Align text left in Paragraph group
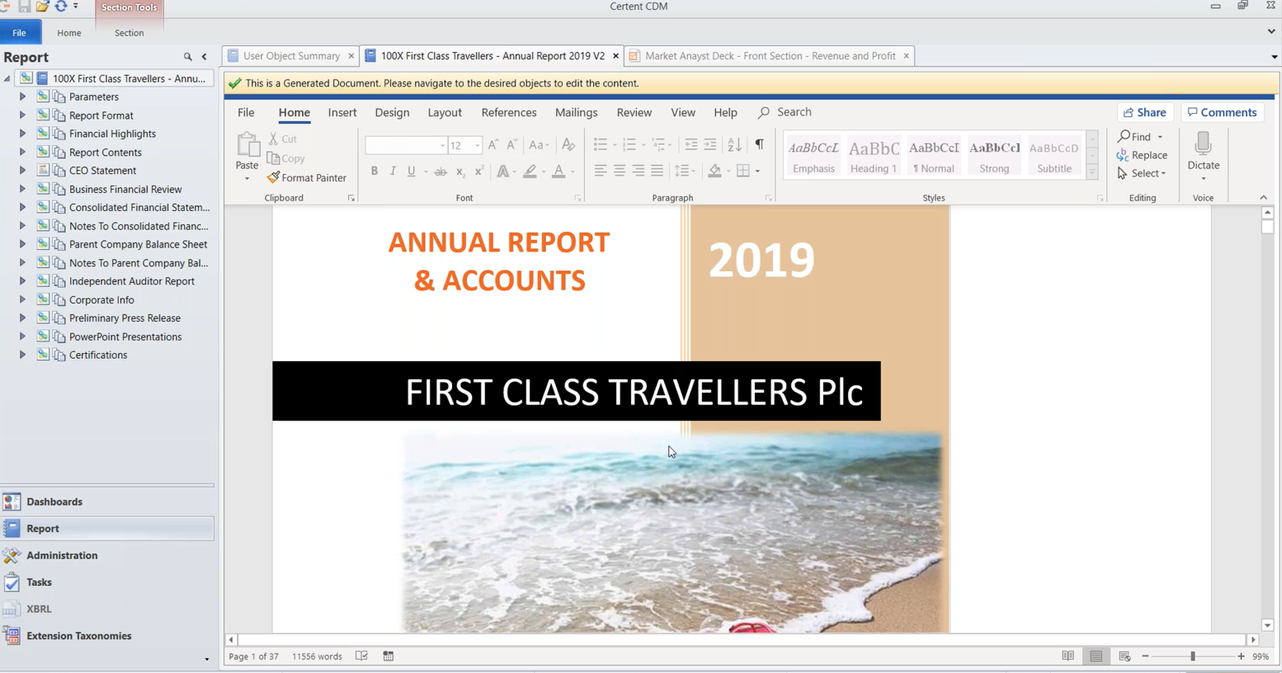The height and width of the screenshot is (673, 1282). 600,172
